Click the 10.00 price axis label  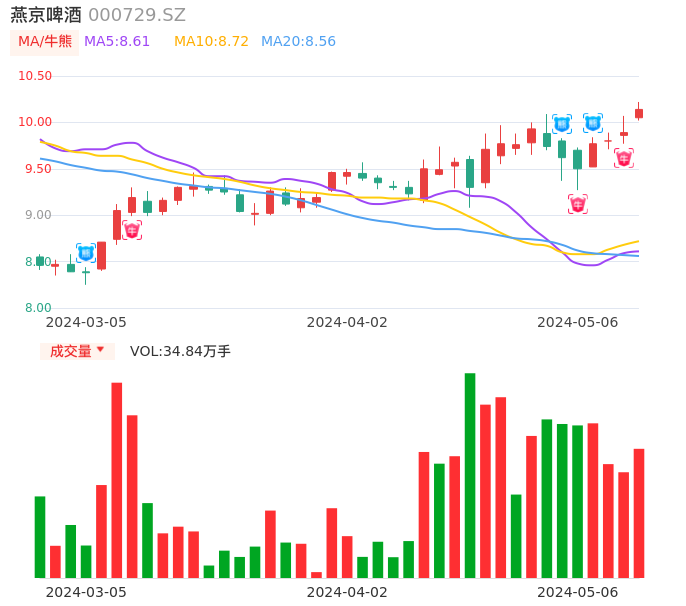(35, 122)
